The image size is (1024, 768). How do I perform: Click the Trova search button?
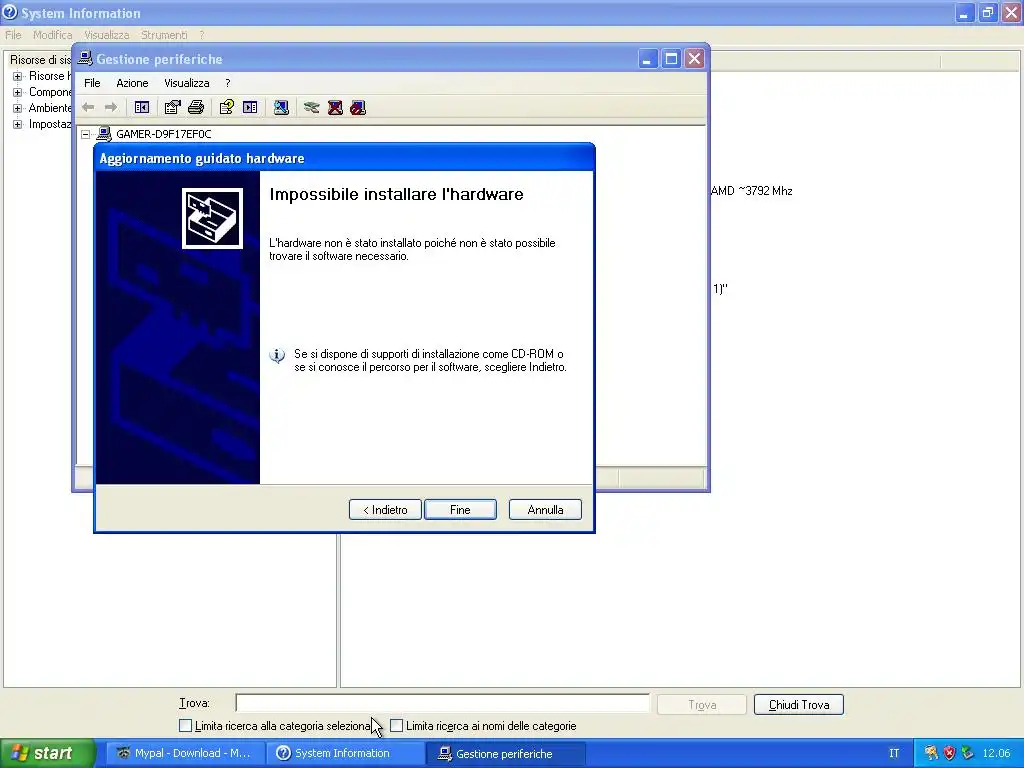click(702, 705)
